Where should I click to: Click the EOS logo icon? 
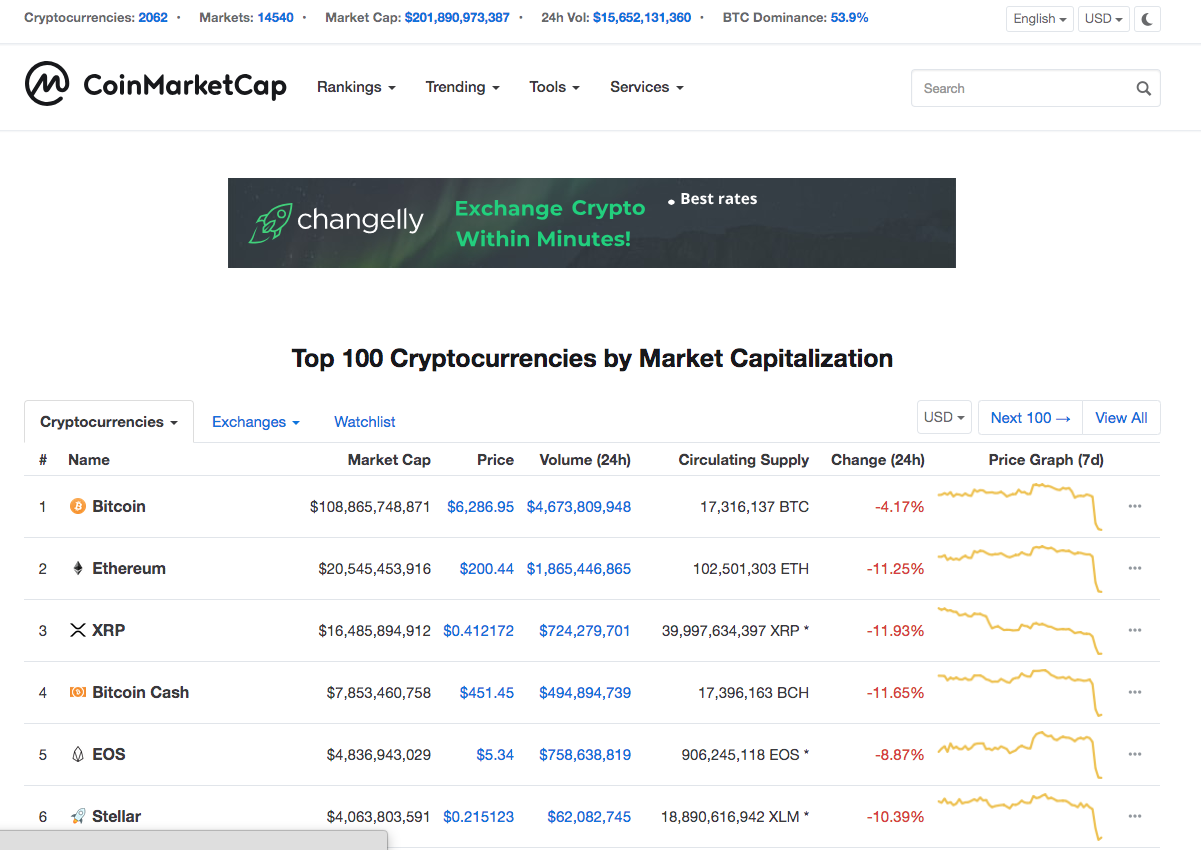pos(78,755)
